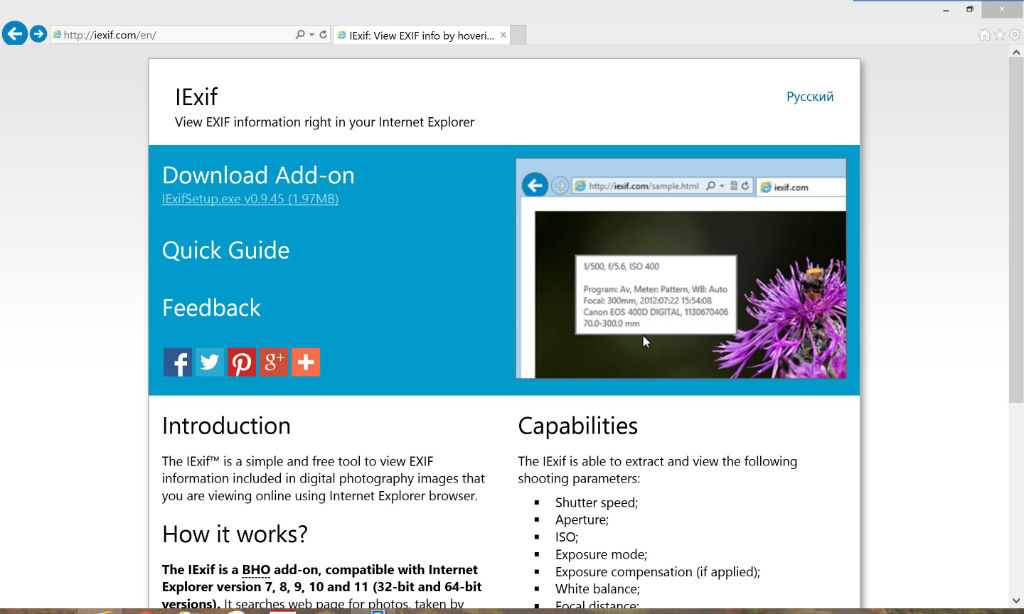Screen dimensions: 1024x614
Task: Select the IExif: View EXIF info tab
Action: 421,35
